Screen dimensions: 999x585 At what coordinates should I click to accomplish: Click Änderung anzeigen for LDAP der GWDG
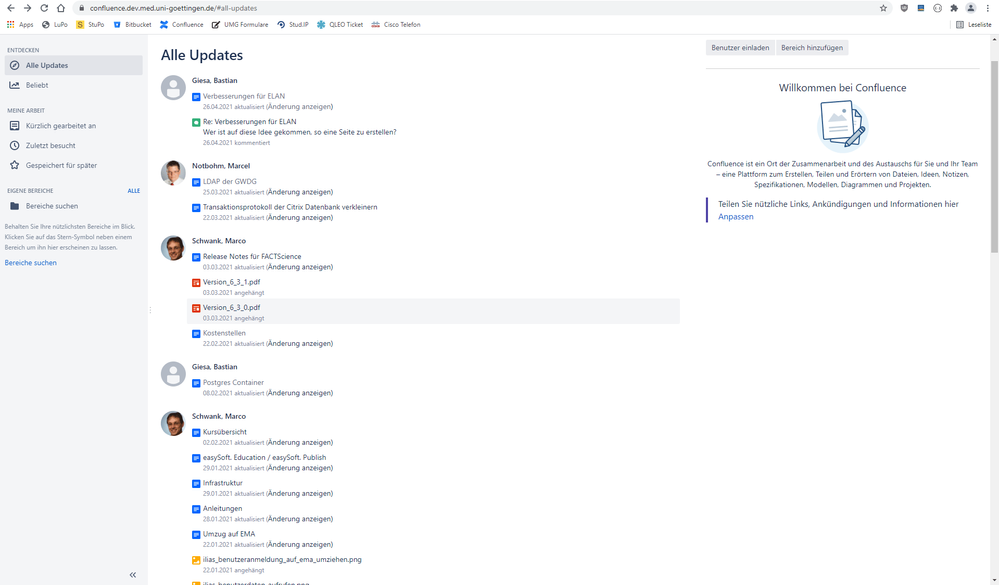[299, 192]
